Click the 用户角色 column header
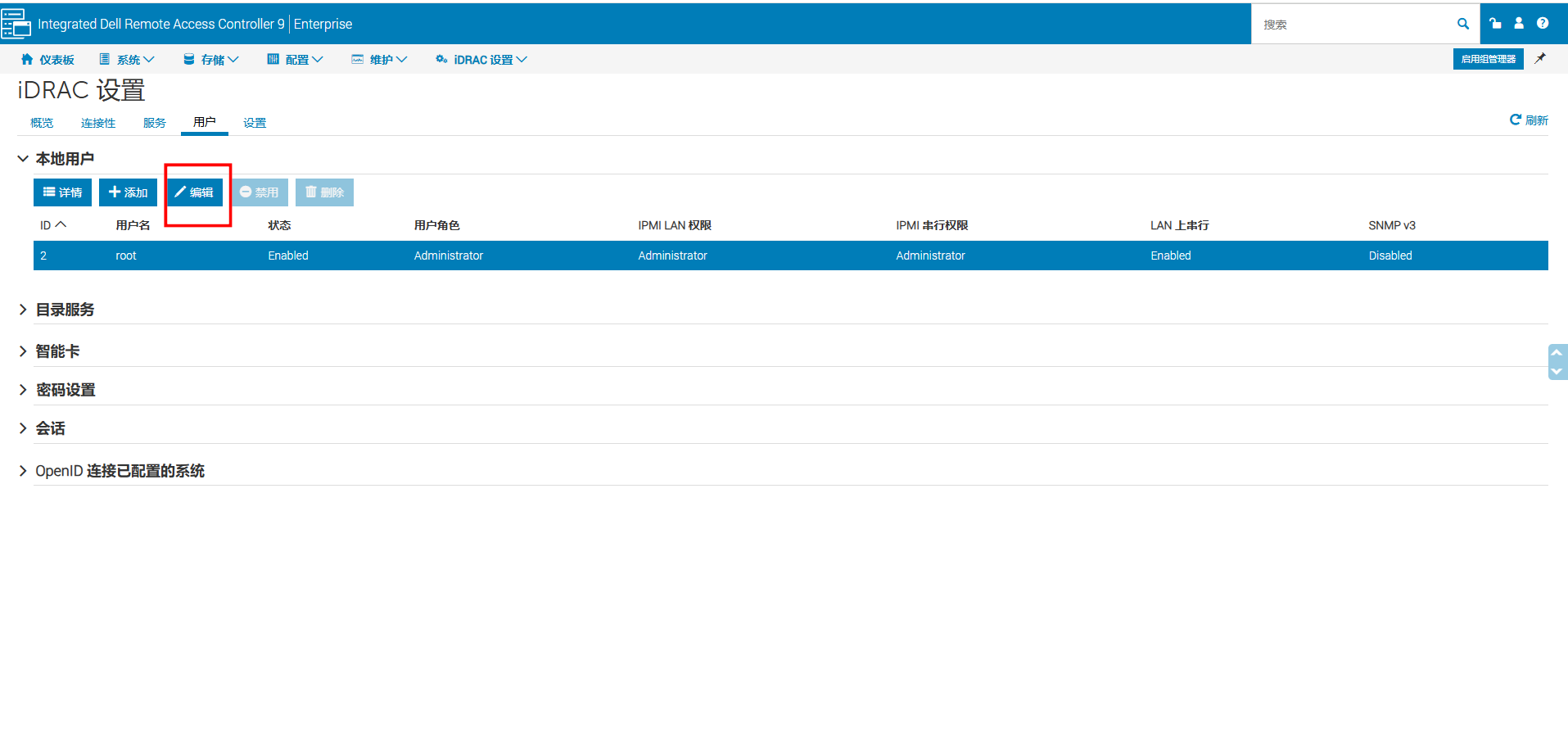Viewport: 1568px width, 751px height. 436,225
